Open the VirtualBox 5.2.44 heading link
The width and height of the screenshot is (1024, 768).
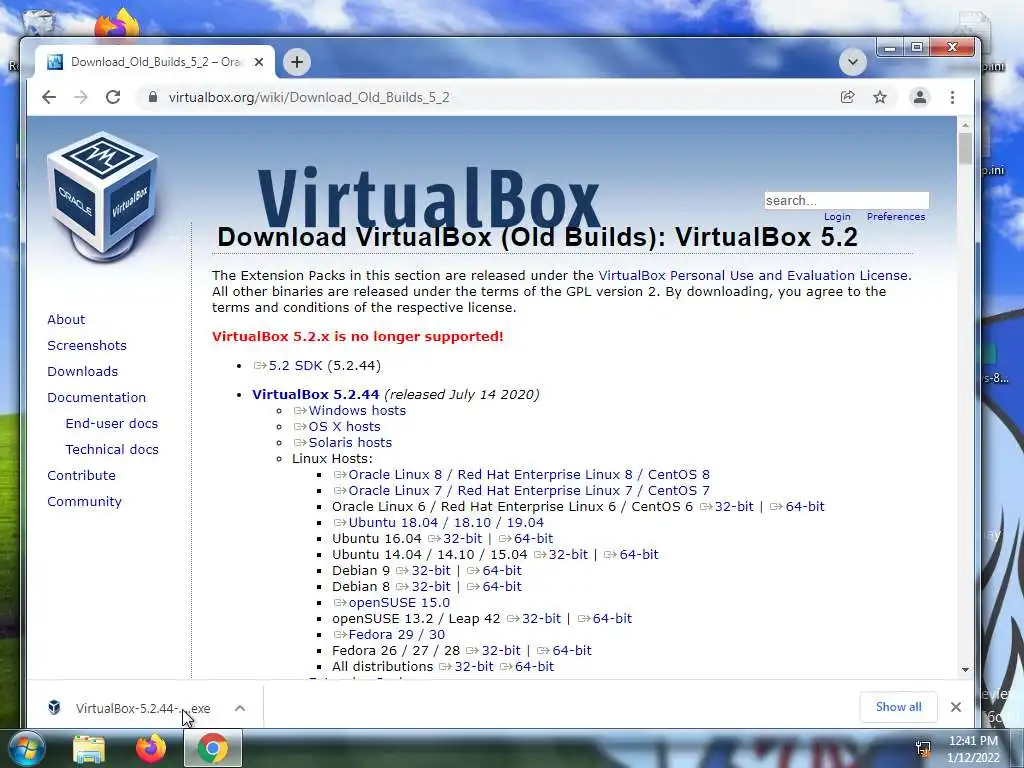click(x=315, y=394)
